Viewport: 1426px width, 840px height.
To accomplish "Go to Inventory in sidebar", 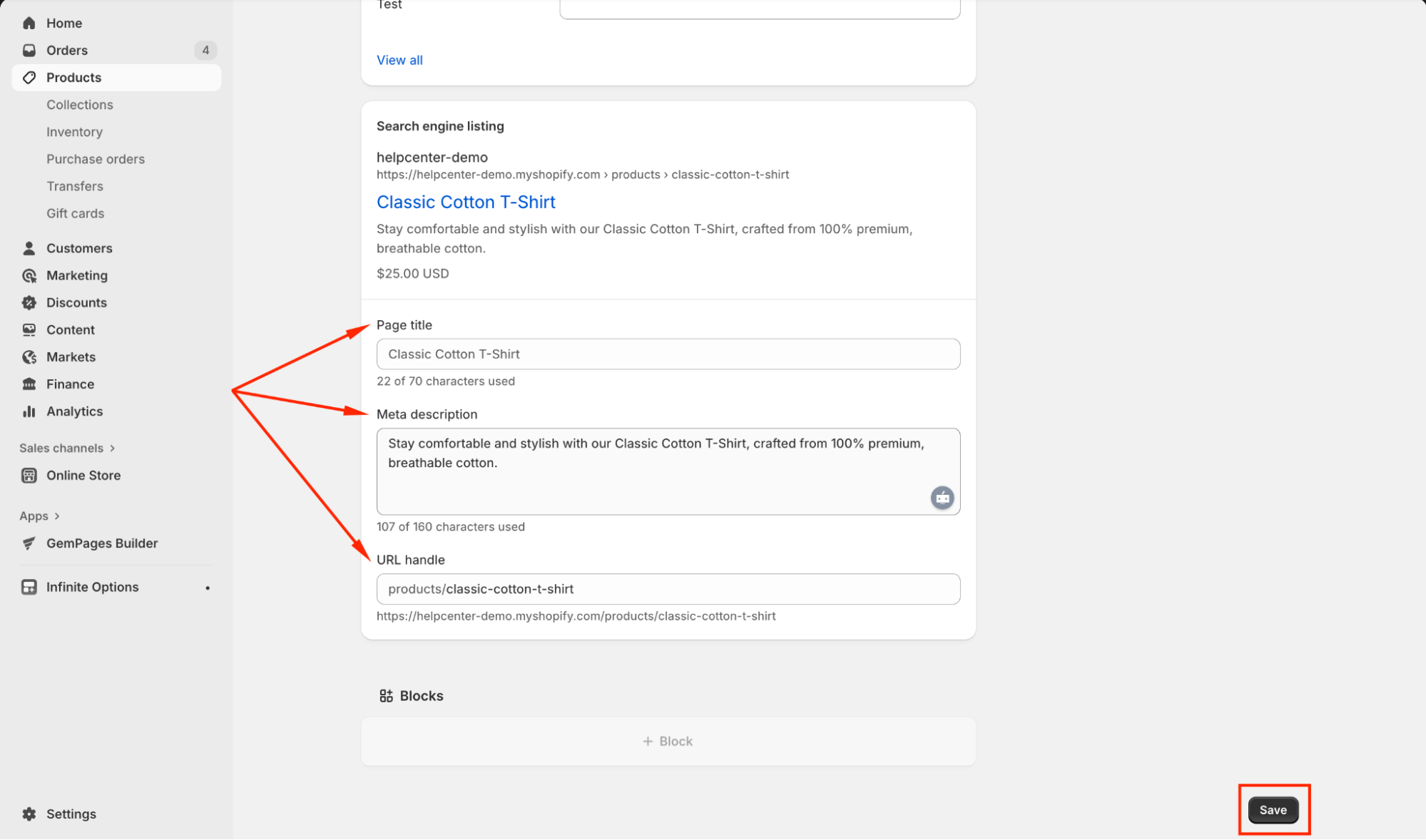I will click(74, 132).
